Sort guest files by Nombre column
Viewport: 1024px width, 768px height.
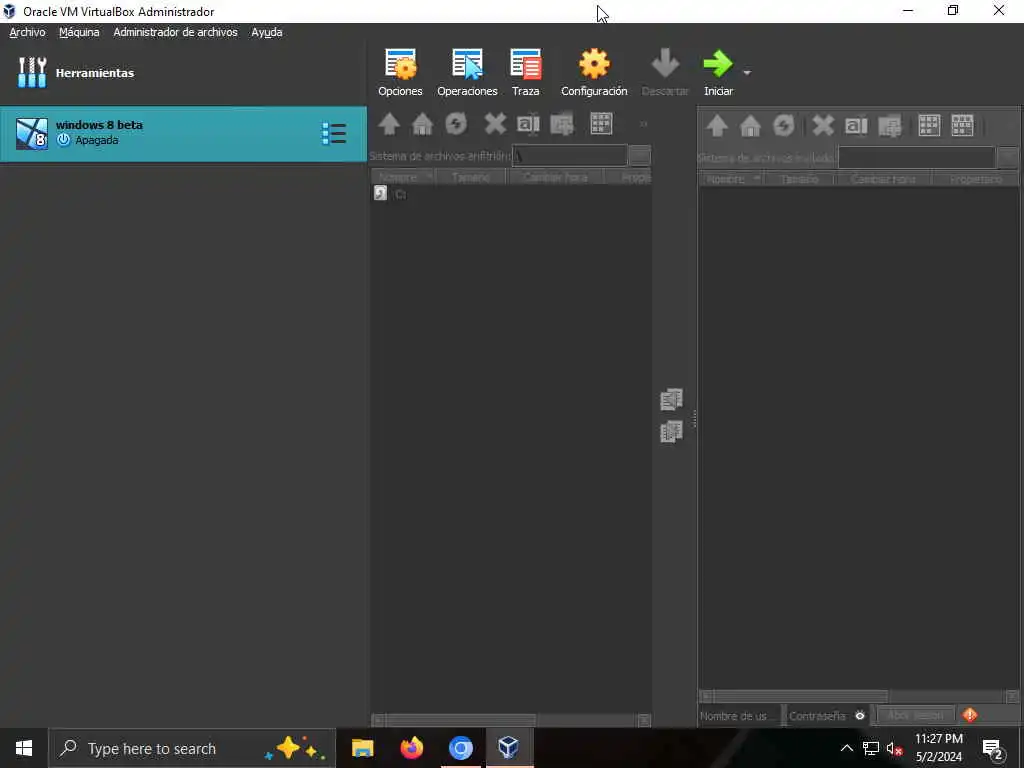click(731, 179)
